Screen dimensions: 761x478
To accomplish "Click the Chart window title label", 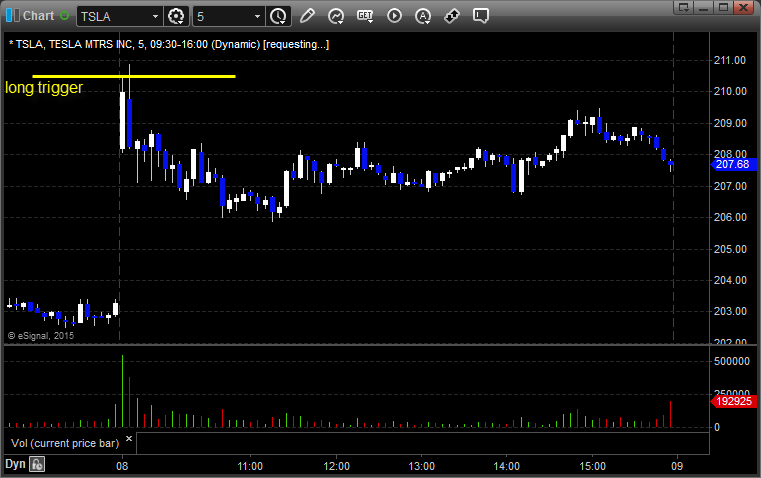I will (38, 16).
